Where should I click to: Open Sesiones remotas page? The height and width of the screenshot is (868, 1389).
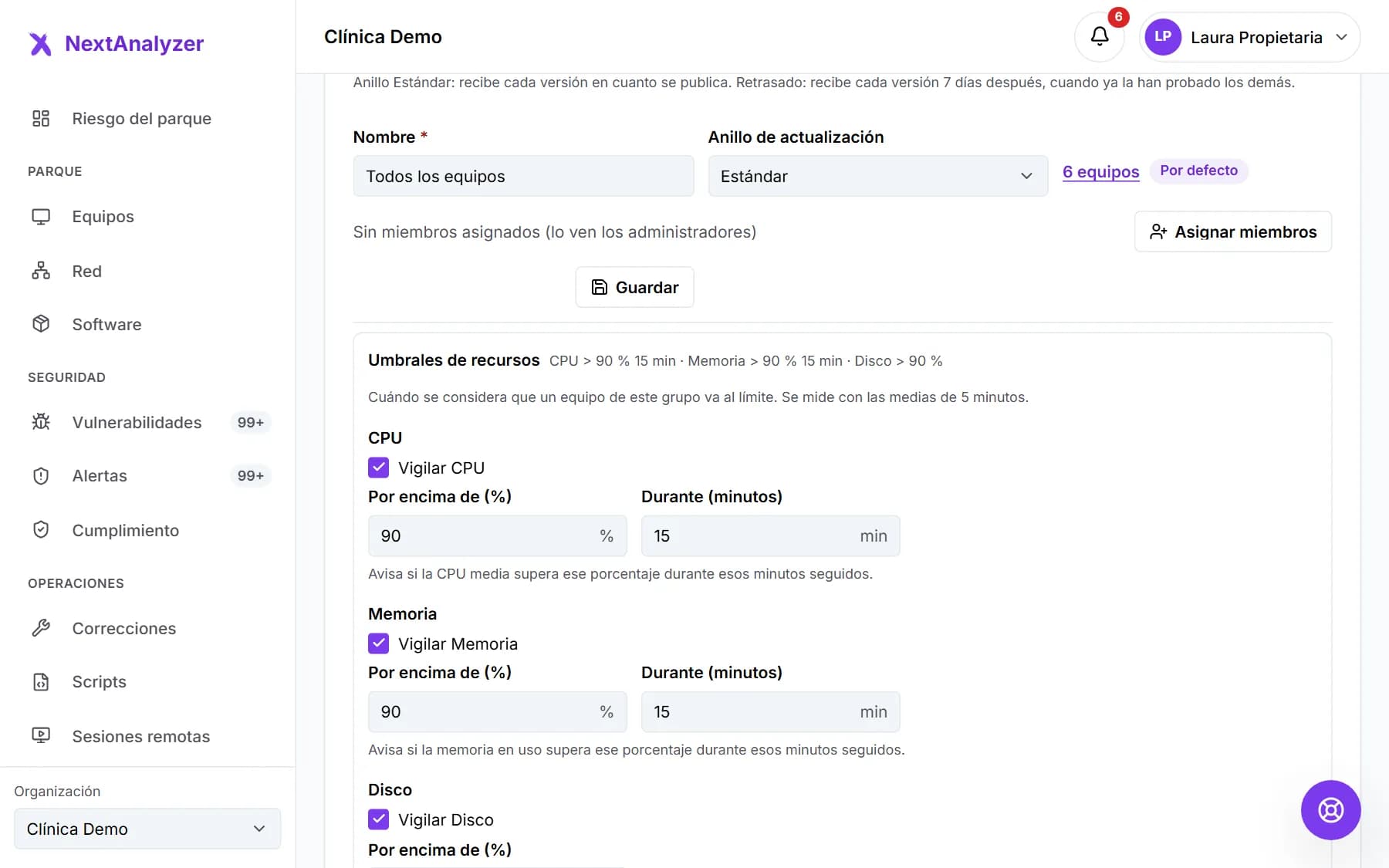pyautogui.click(x=140, y=736)
